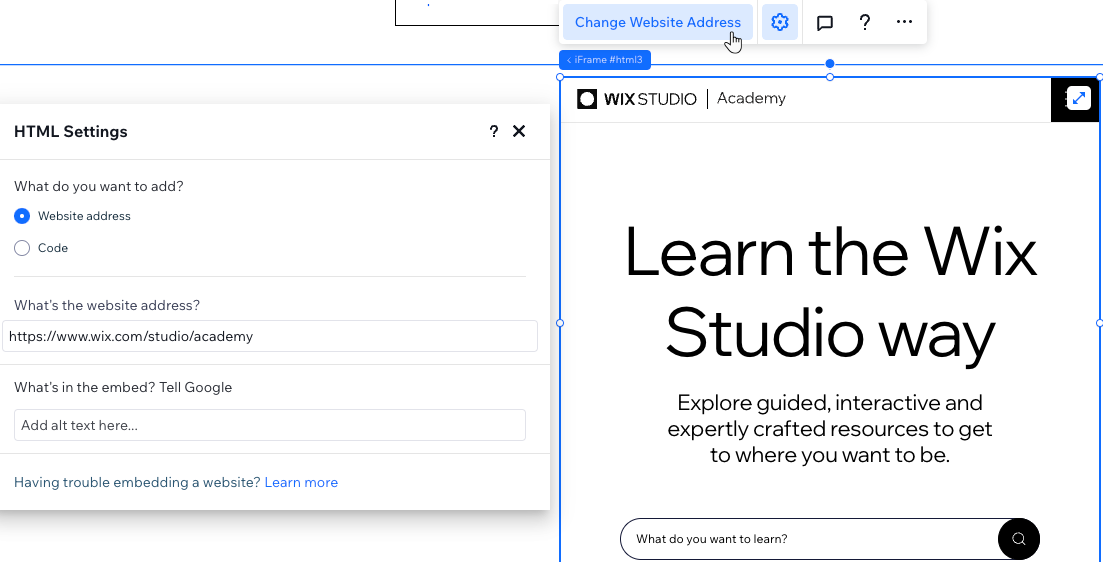Click the 'What do you want to learn?' search box

click(809, 539)
